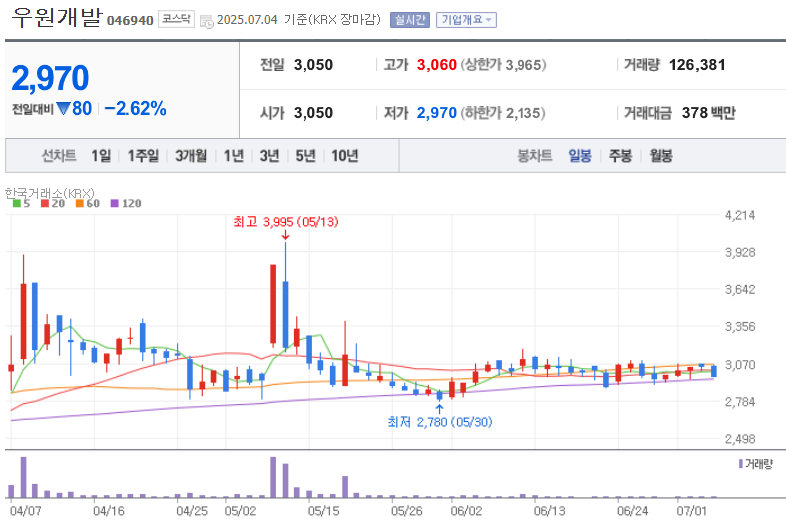The width and height of the screenshot is (786, 523).
Task: Select the 5년 line chart
Action: click(x=305, y=156)
